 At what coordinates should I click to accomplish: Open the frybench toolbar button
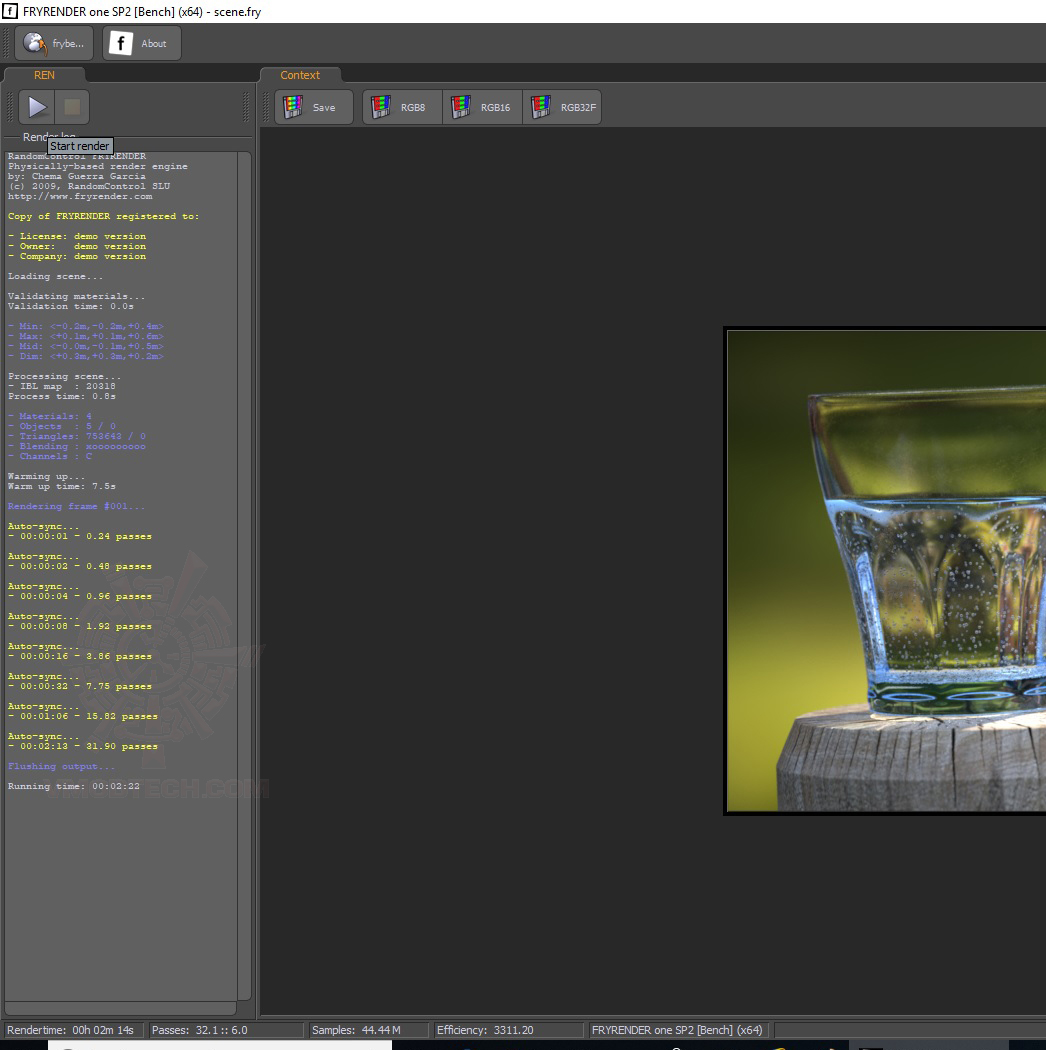tap(54, 44)
